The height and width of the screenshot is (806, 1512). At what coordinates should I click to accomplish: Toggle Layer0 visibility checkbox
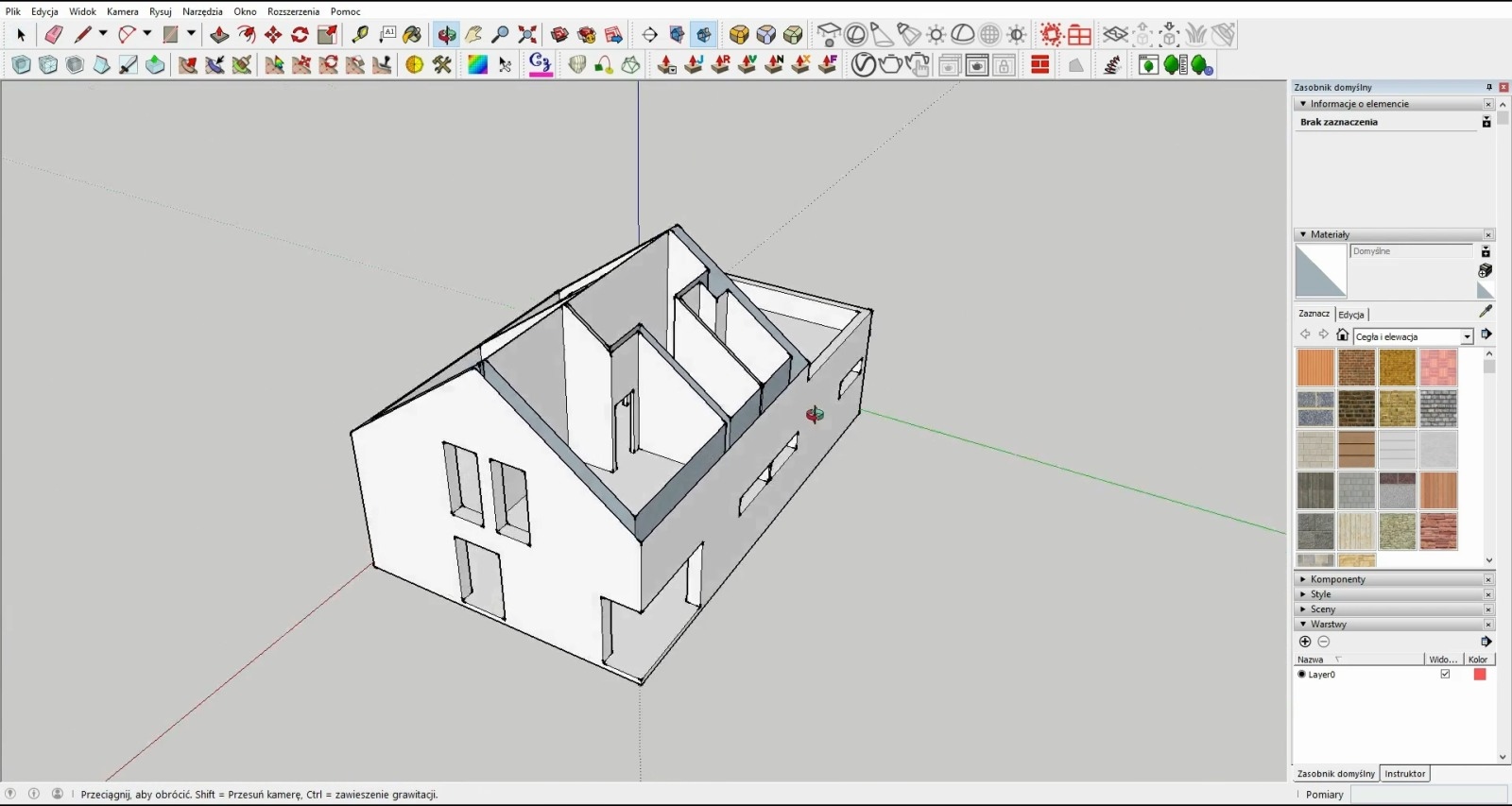point(1445,675)
